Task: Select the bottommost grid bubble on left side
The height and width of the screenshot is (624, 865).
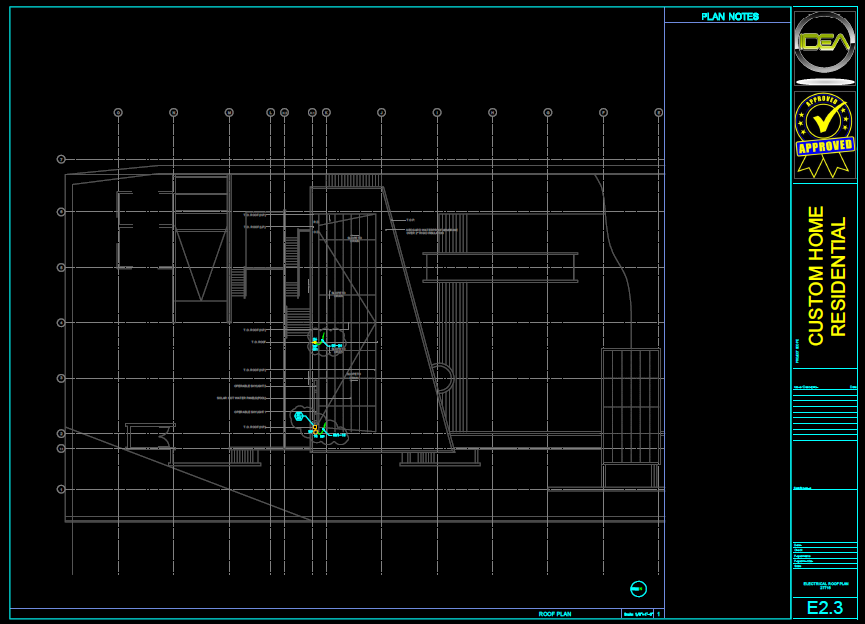Action: 61,489
